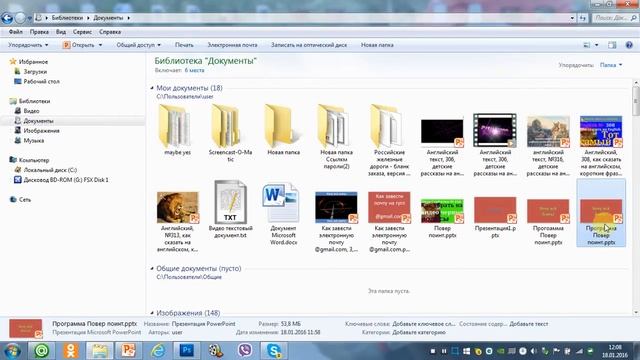Select the lion thumbnail Английский №313 file

pos(178,222)
